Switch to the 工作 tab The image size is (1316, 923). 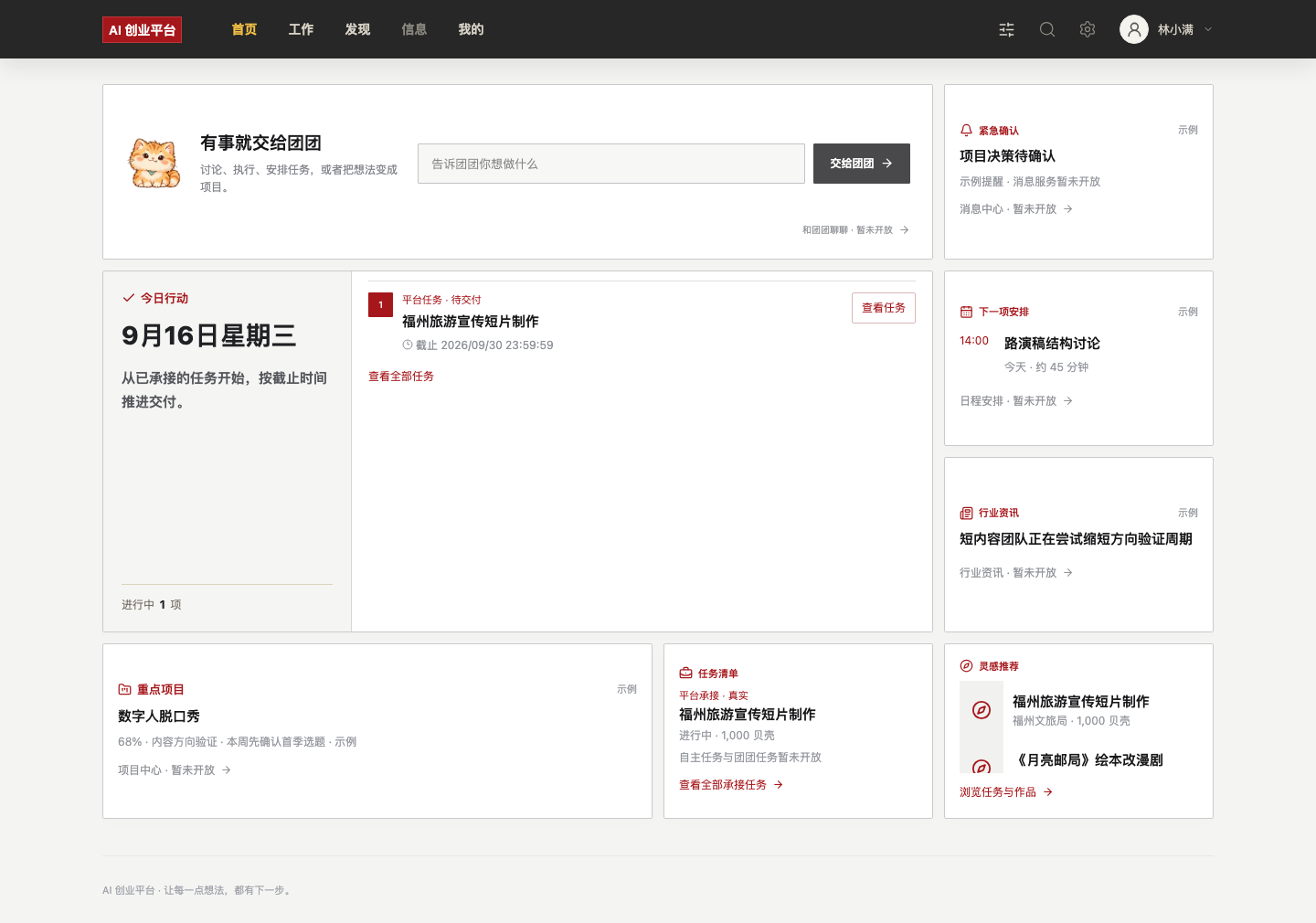pos(301,29)
